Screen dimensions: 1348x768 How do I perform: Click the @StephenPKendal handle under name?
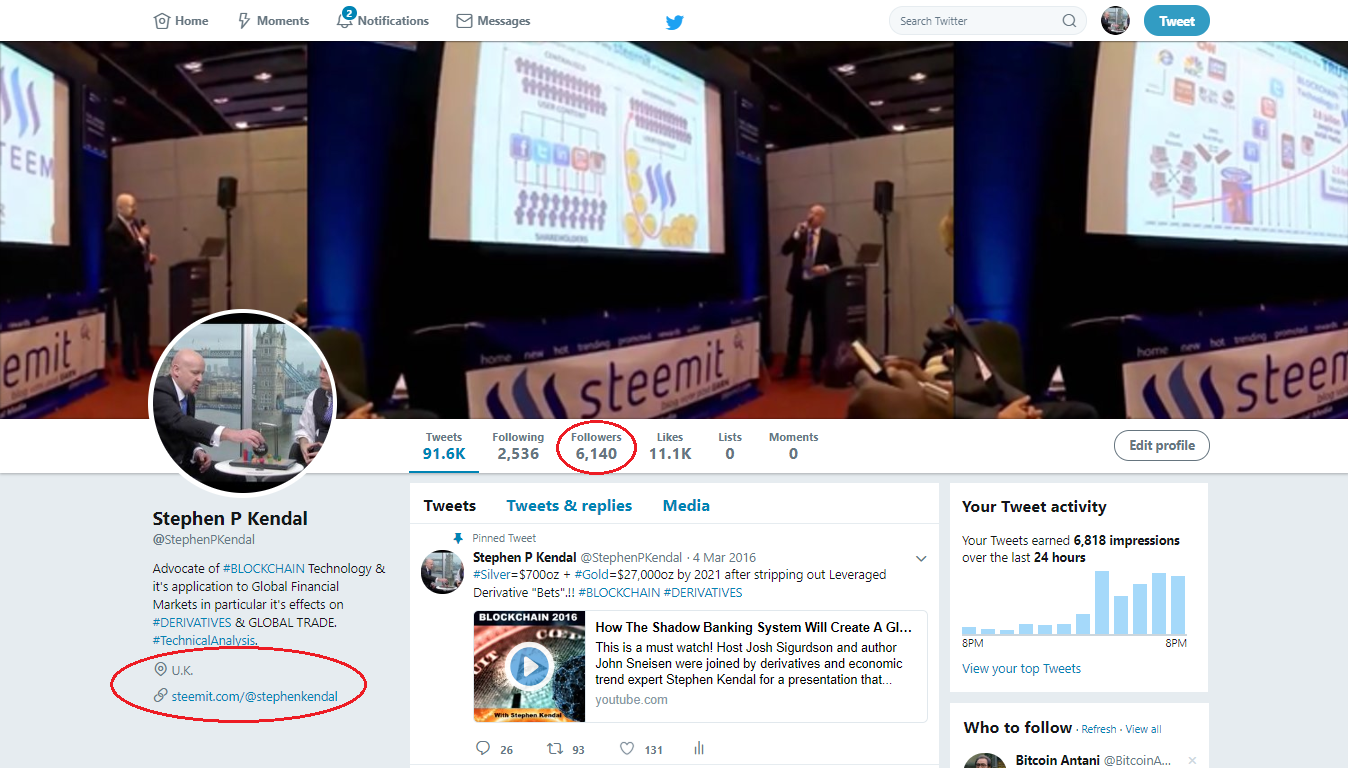point(204,540)
